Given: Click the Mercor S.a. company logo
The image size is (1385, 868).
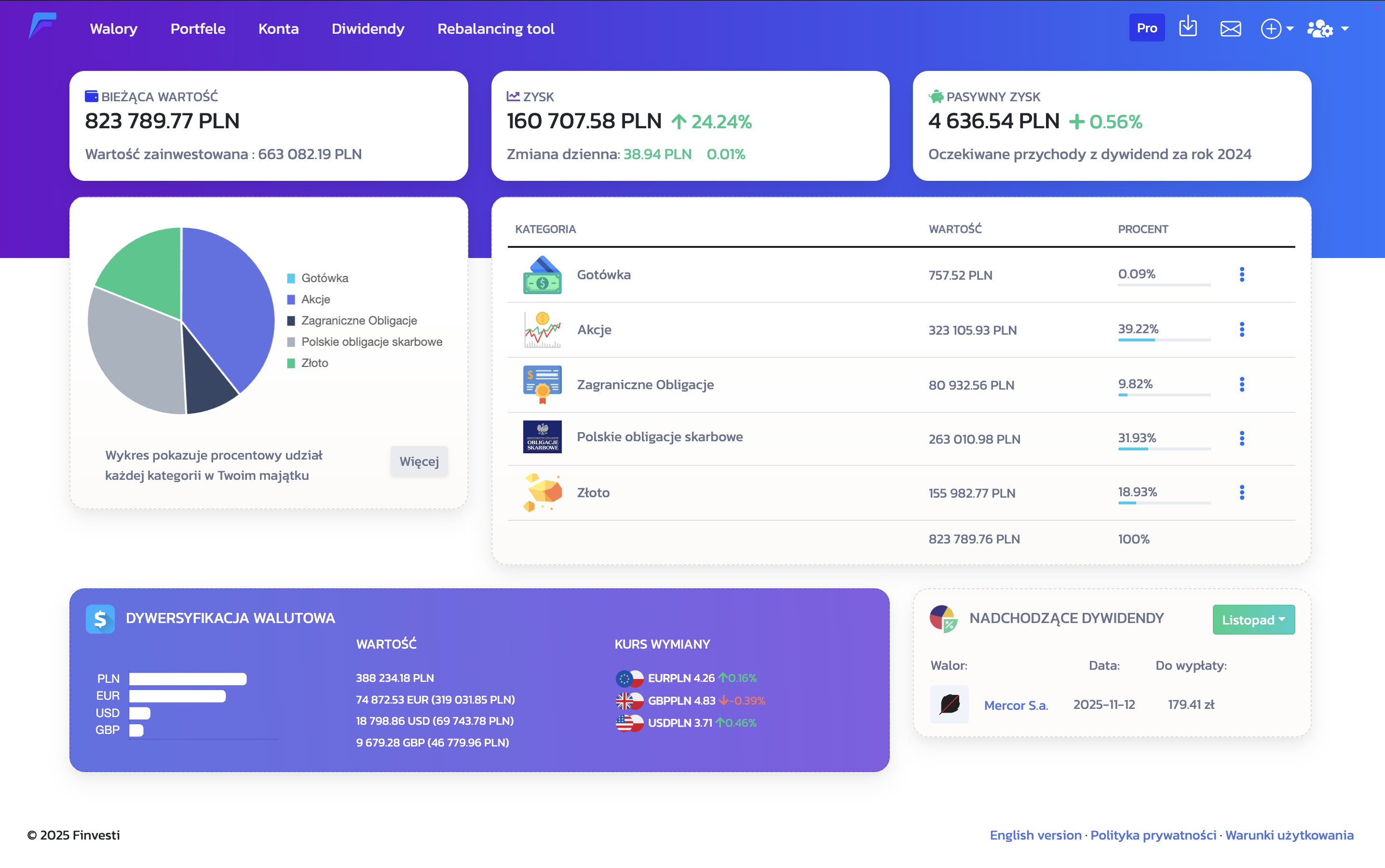Looking at the screenshot, I should coord(949,705).
